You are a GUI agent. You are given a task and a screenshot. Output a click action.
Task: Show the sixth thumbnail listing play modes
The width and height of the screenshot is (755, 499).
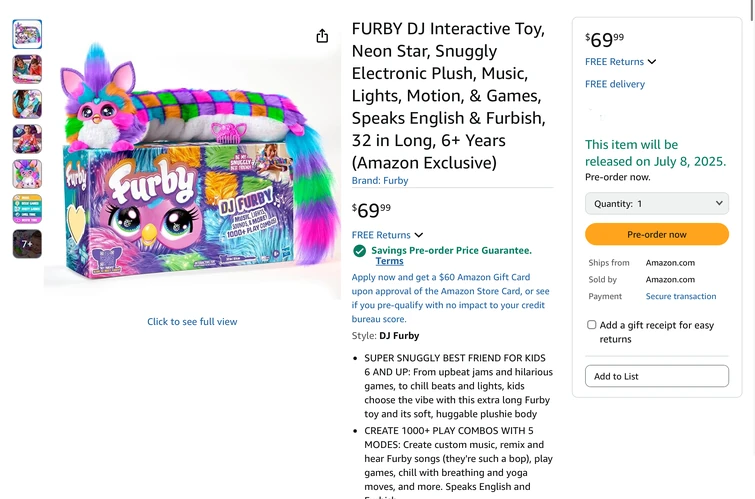point(27,209)
